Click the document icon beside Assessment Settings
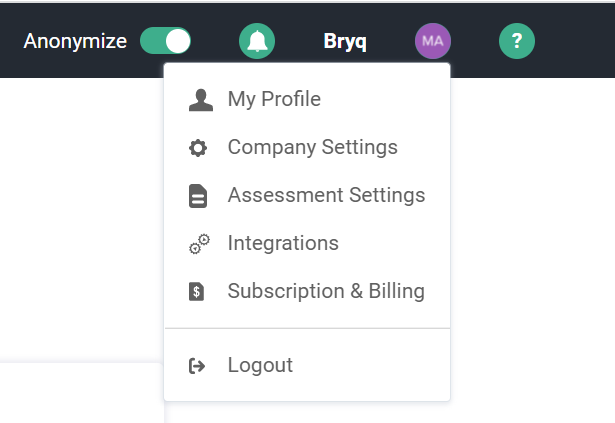Image resolution: width=615 pixels, height=423 pixels. pyautogui.click(x=198, y=196)
